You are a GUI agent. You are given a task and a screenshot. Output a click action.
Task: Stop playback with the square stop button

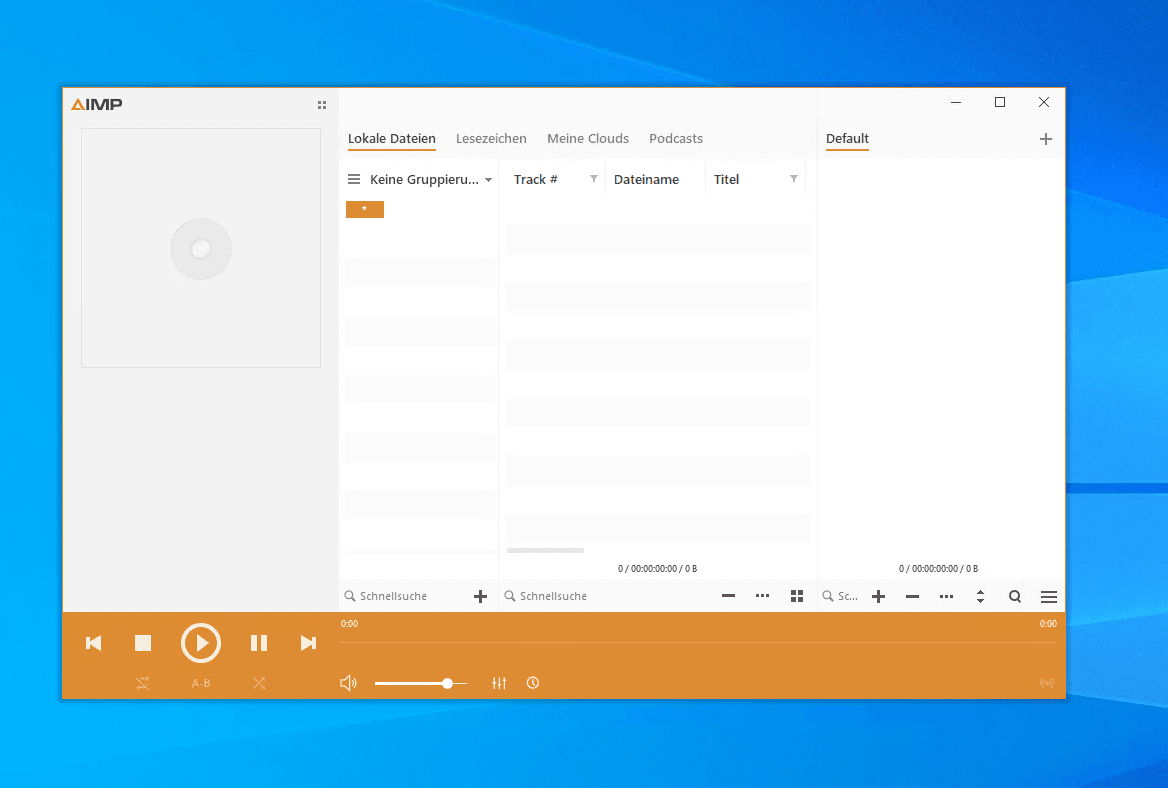click(143, 643)
